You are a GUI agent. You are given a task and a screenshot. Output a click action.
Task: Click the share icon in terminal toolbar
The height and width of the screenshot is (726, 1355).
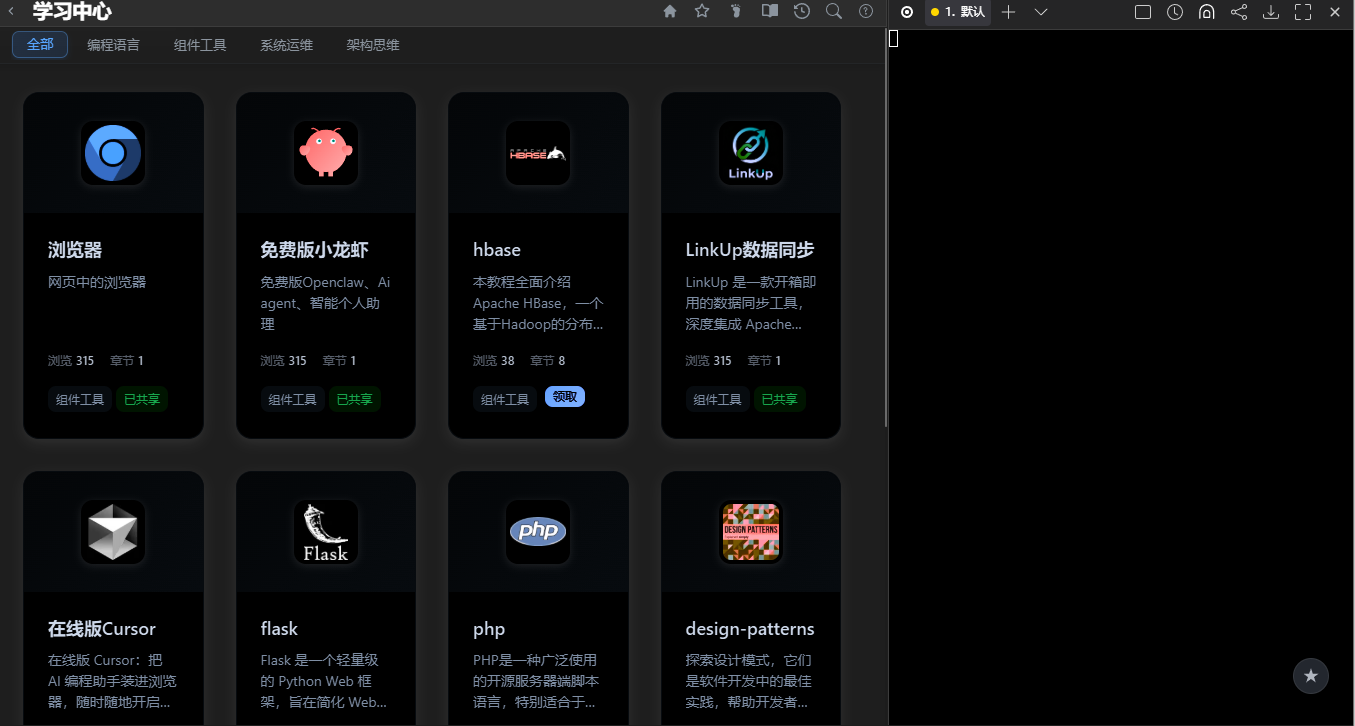coord(1239,12)
